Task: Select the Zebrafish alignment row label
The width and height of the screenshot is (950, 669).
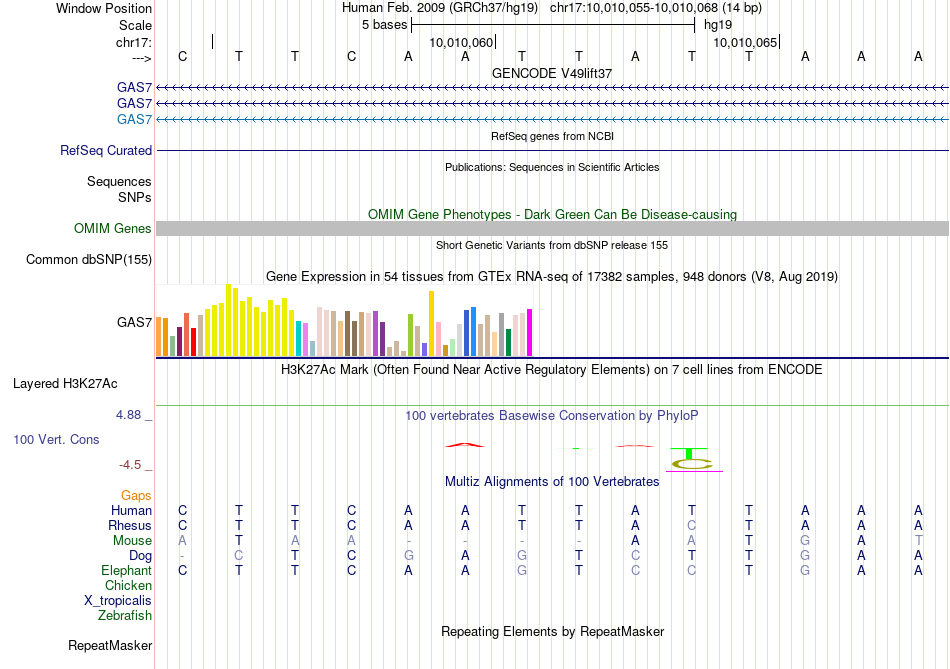Action: pyautogui.click(x=124, y=616)
